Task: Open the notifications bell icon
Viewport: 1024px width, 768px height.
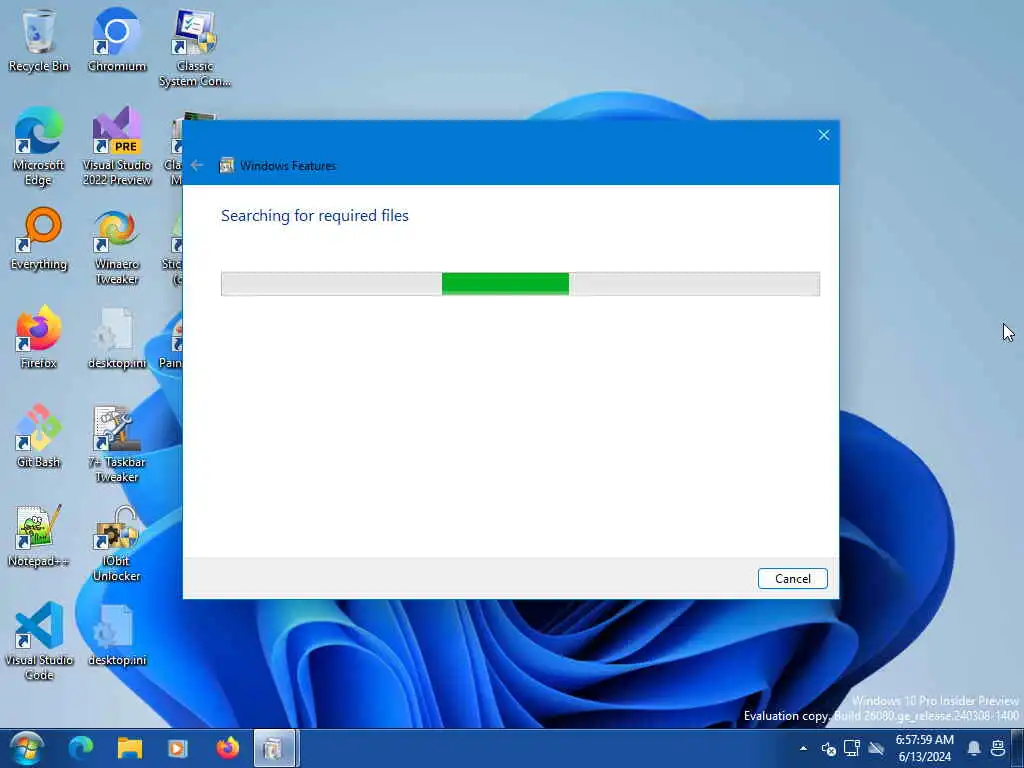Action: 974,748
